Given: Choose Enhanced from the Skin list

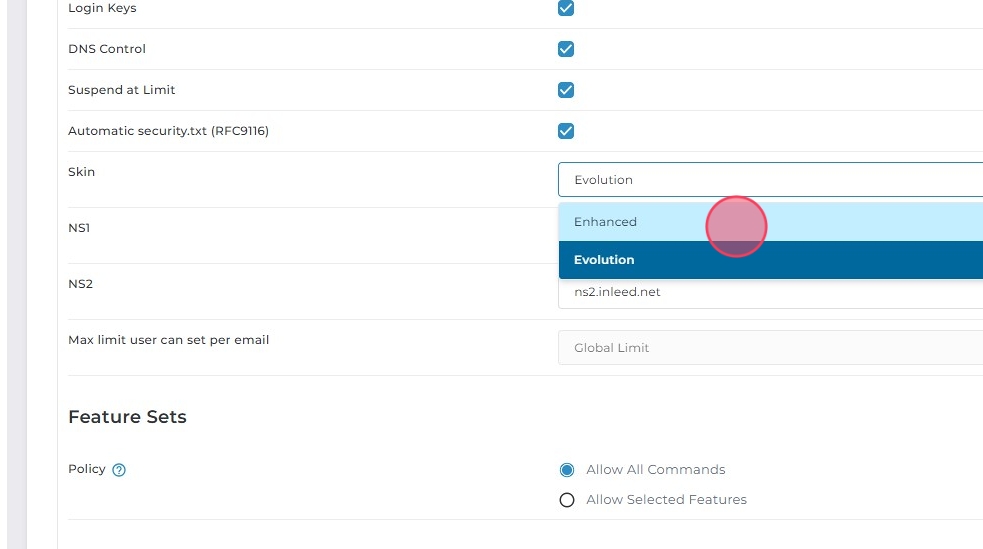Looking at the screenshot, I should [606, 222].
